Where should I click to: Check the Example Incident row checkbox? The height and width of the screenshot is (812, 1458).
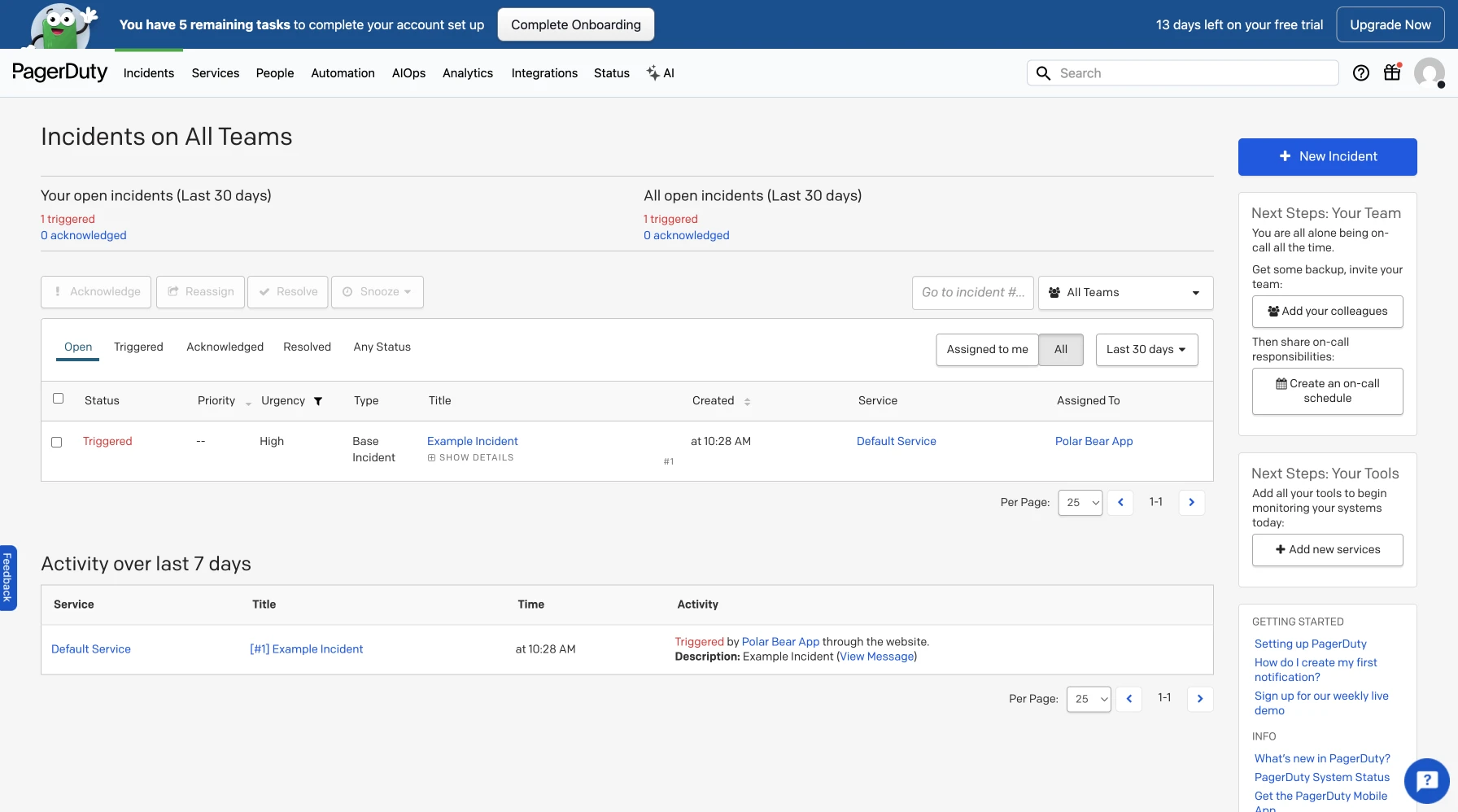pos(57,443)
